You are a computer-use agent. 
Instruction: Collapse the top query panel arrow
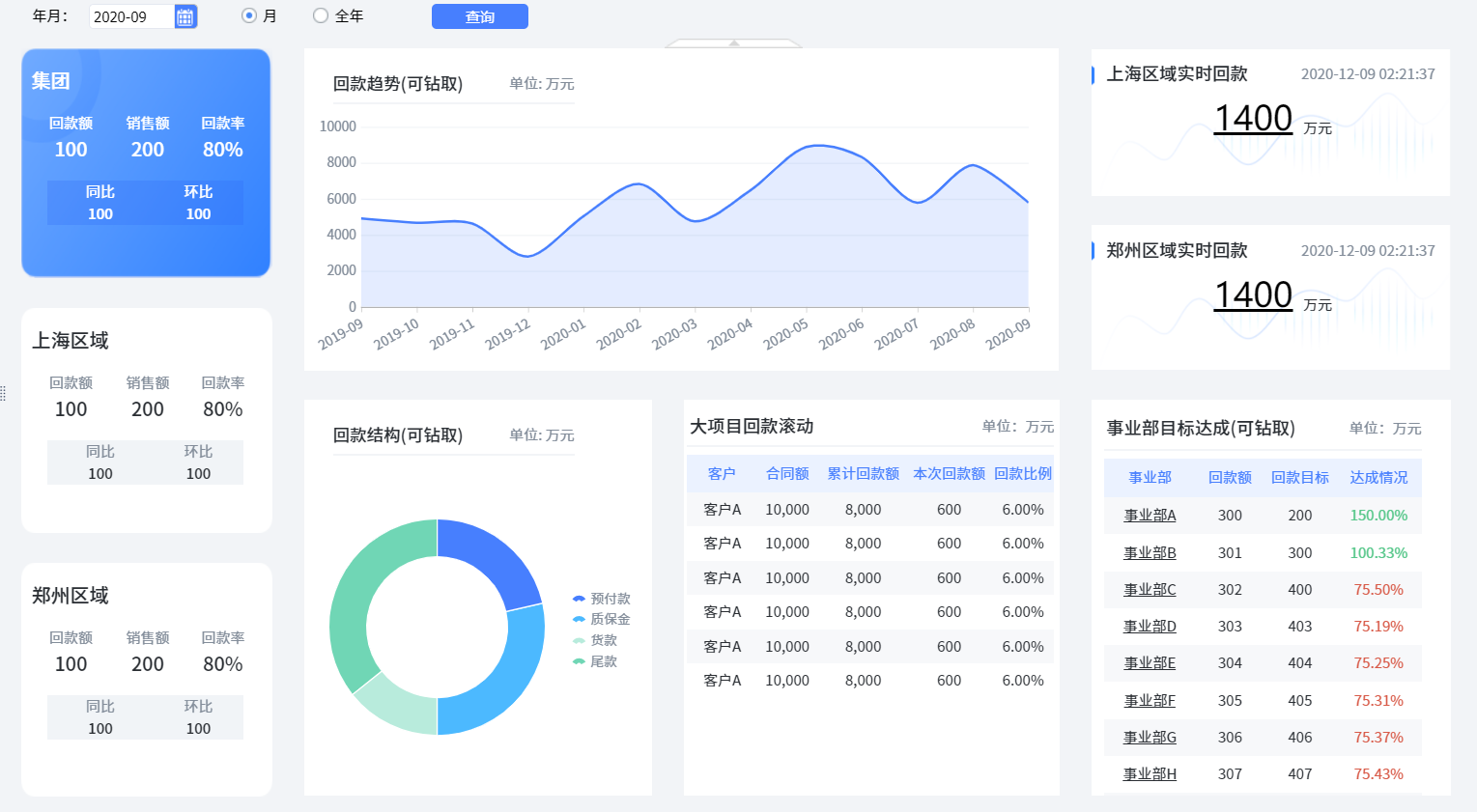tap(733, 43)
